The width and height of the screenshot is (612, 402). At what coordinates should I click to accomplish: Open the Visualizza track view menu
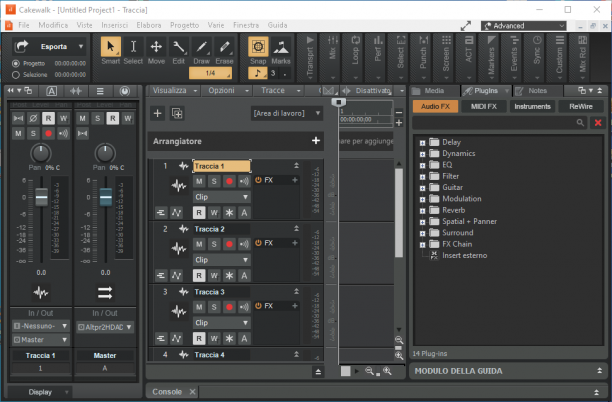tap(174, 91)
